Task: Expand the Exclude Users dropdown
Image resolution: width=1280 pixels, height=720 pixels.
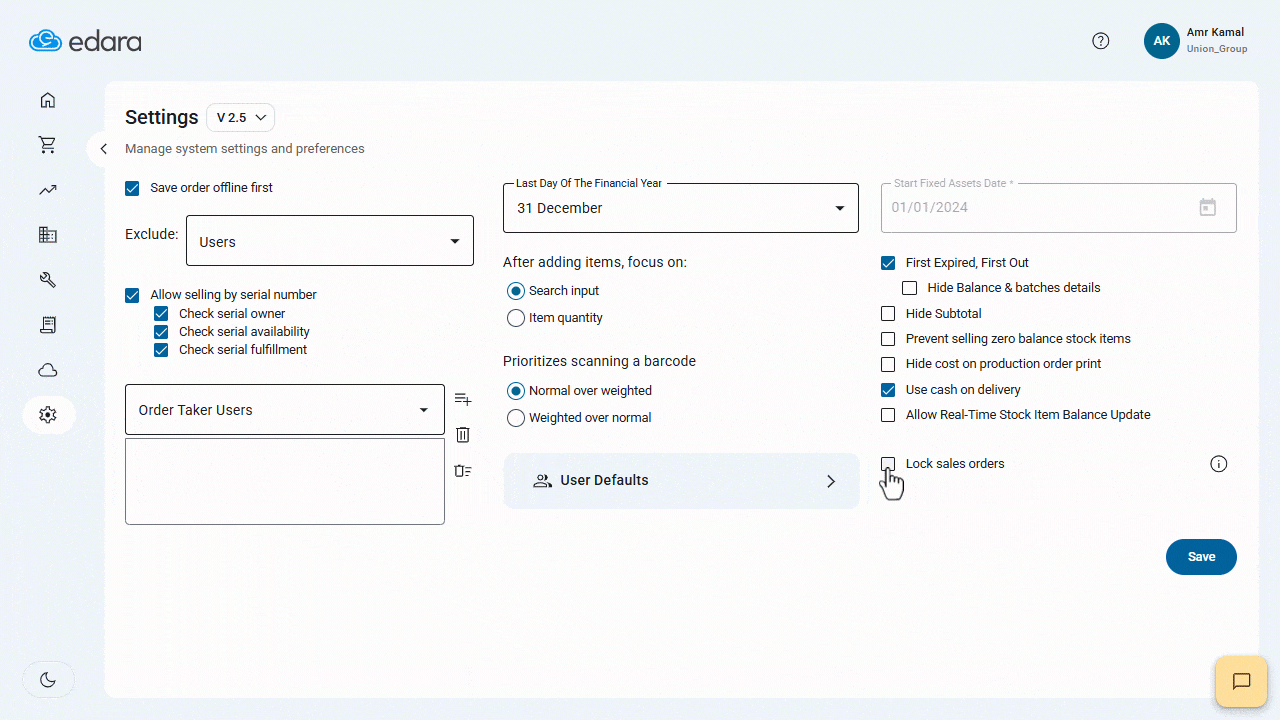Action: [x=329, y=242]
